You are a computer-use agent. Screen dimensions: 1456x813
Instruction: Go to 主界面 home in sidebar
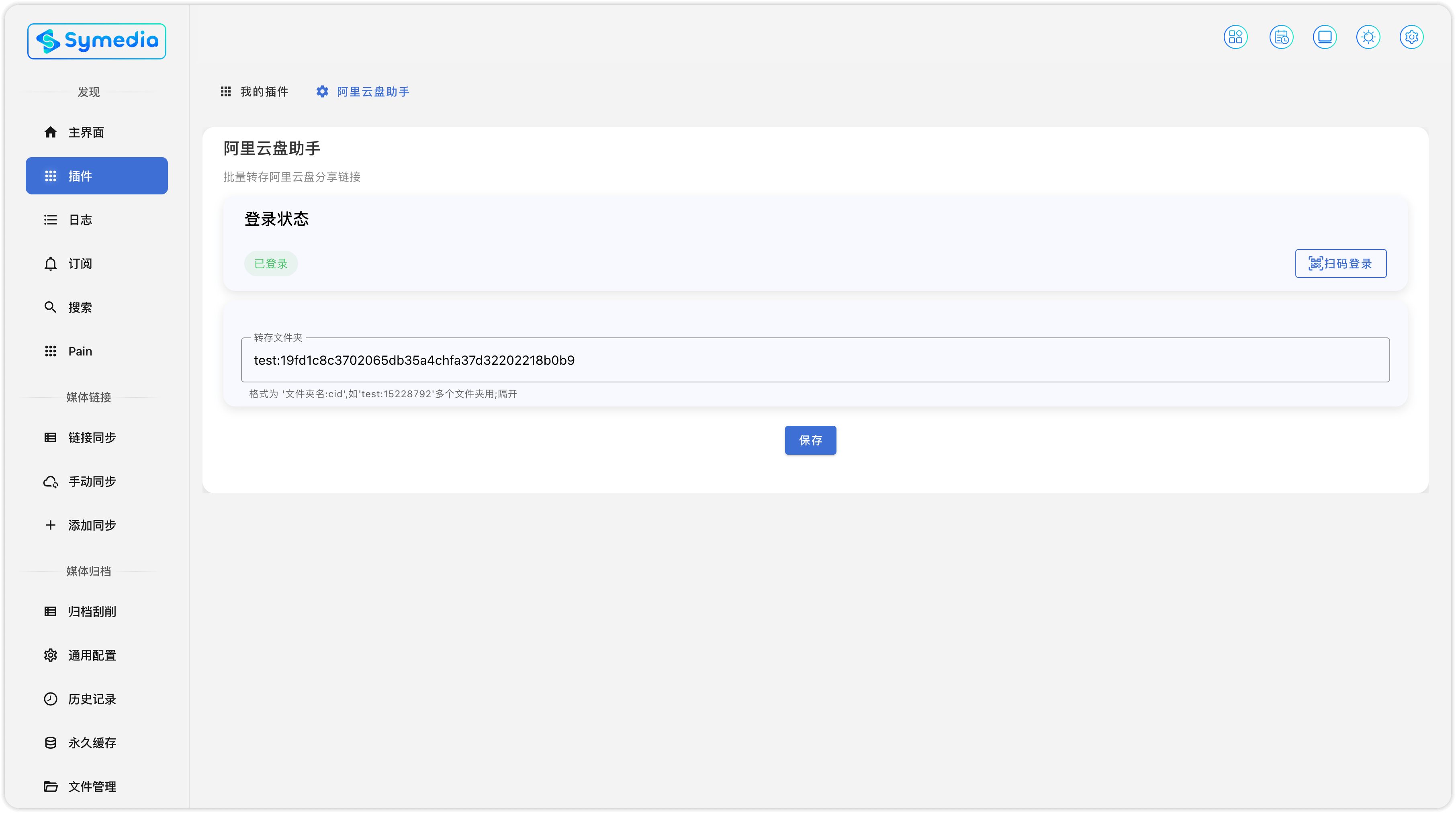tap(86, 132)
